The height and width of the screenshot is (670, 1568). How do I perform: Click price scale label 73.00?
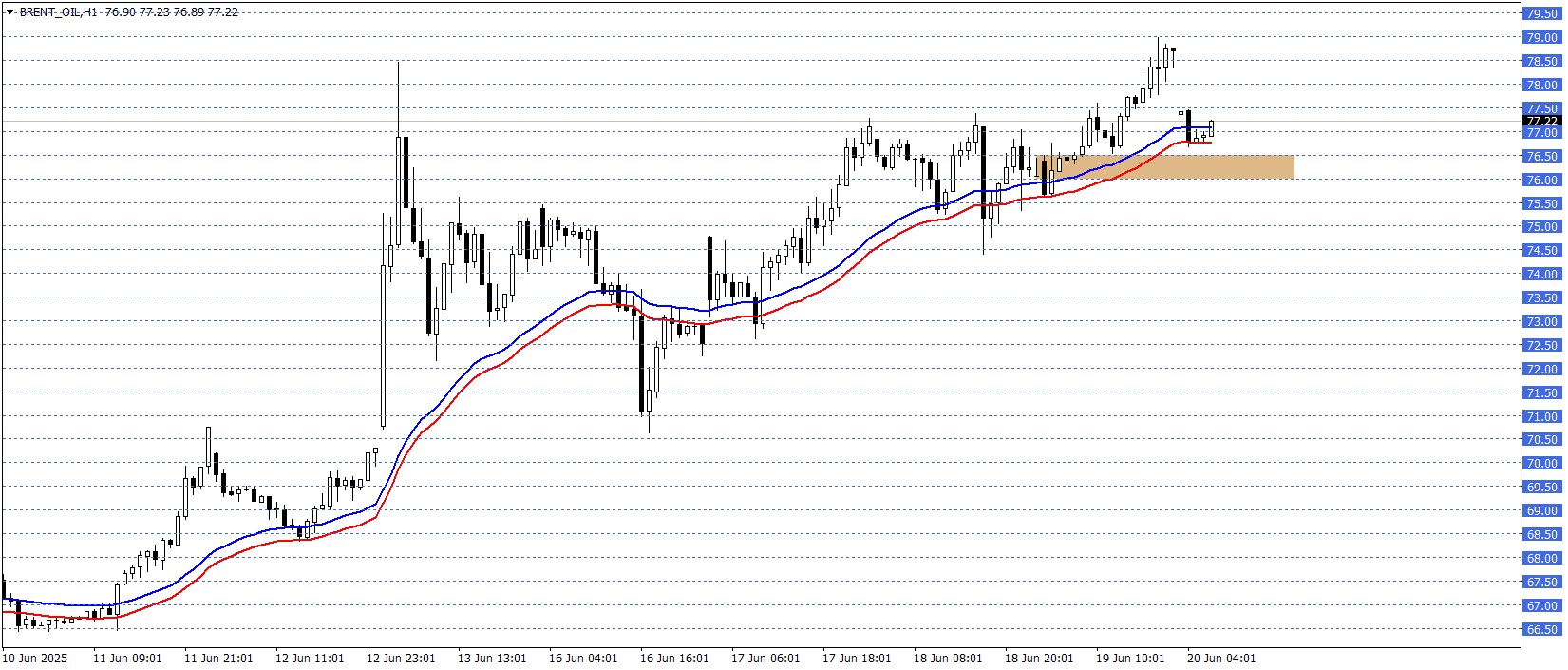click(x=1541, y=322)
